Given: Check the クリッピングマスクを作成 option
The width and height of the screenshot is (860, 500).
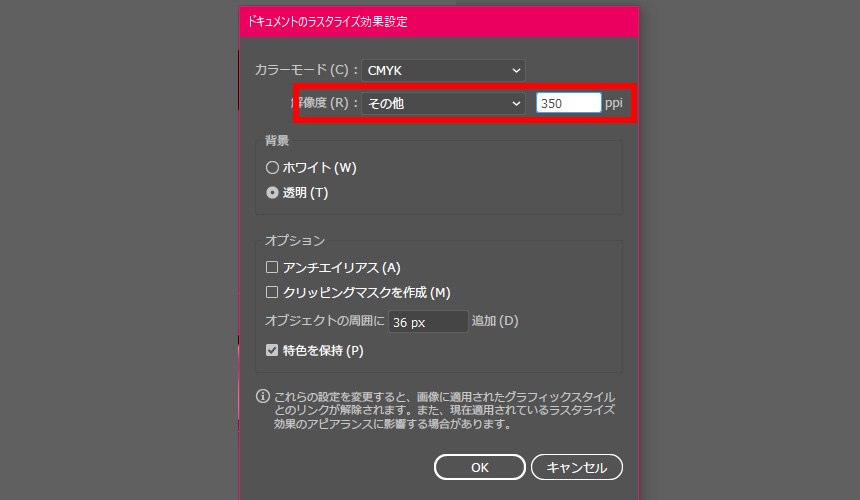Looking at the screenshot, I should (x=272, y=293).
